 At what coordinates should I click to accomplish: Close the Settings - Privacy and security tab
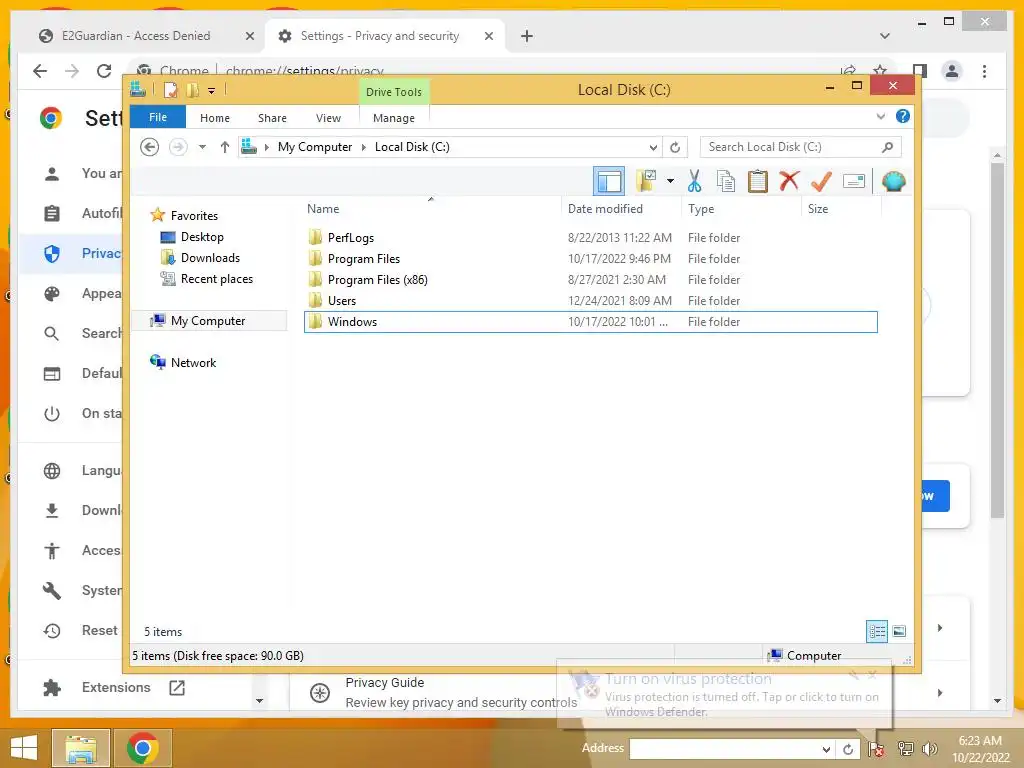pos(488,36)
